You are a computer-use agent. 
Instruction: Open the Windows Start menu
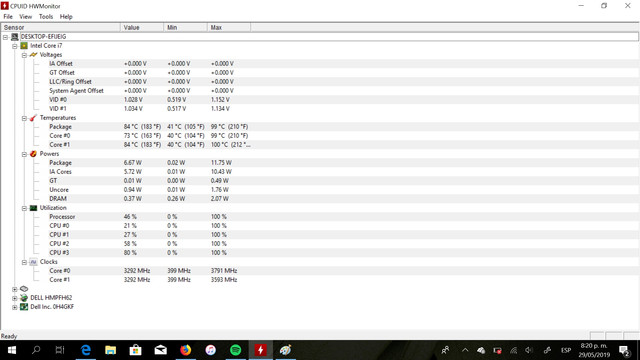(12, 350)
